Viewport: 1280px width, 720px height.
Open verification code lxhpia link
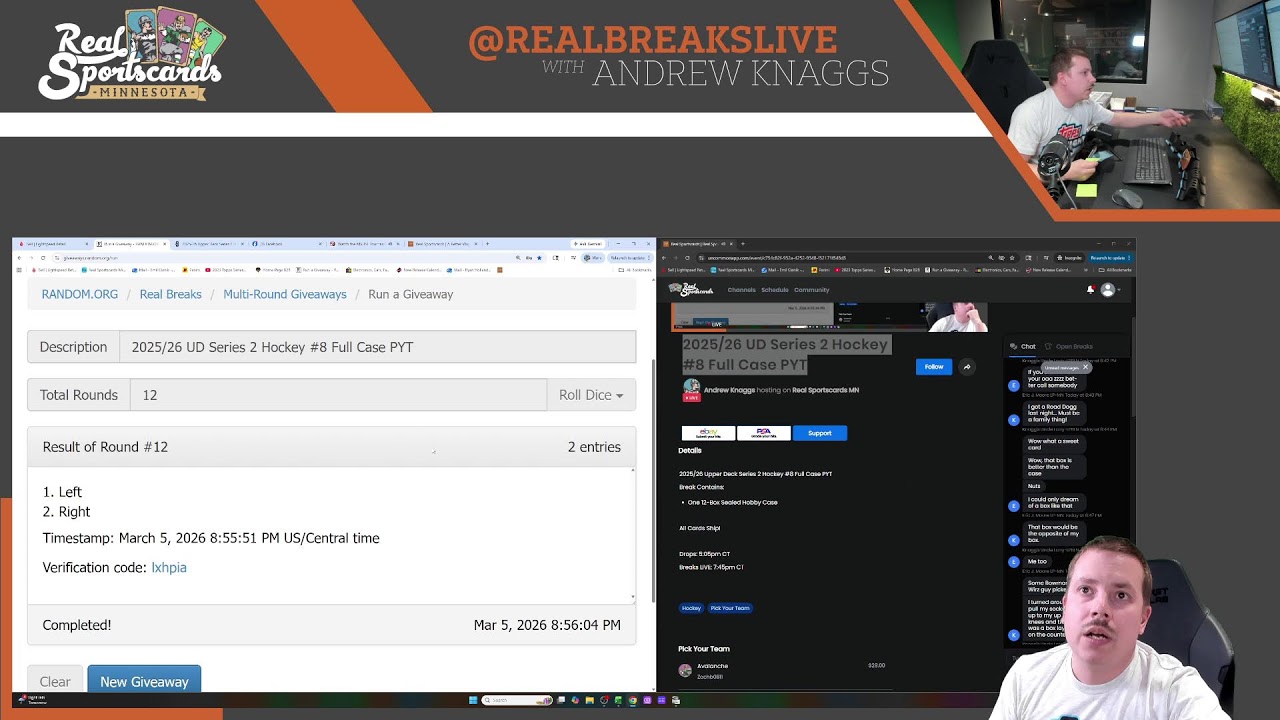(x=169, y=567)
